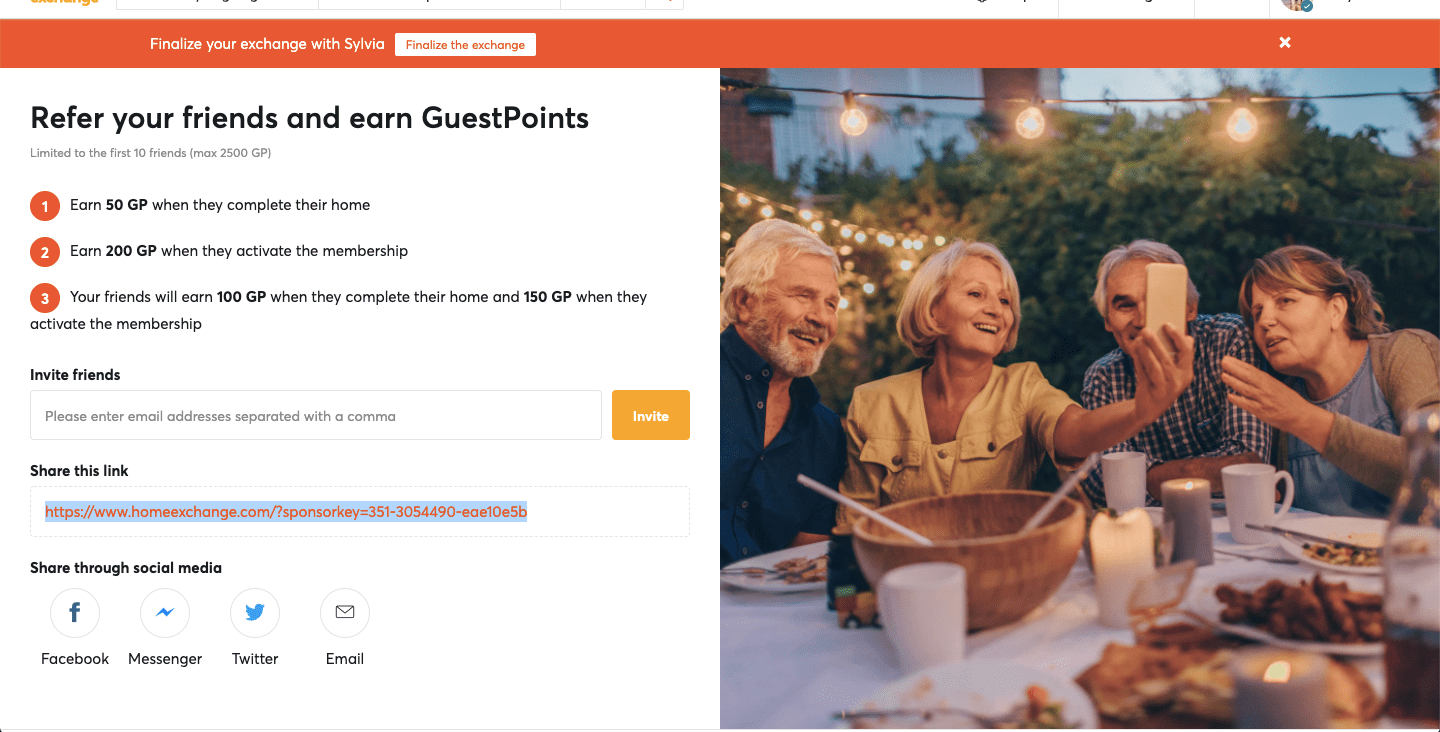Send the referral with the Email envelope icon

click(345, 613)
